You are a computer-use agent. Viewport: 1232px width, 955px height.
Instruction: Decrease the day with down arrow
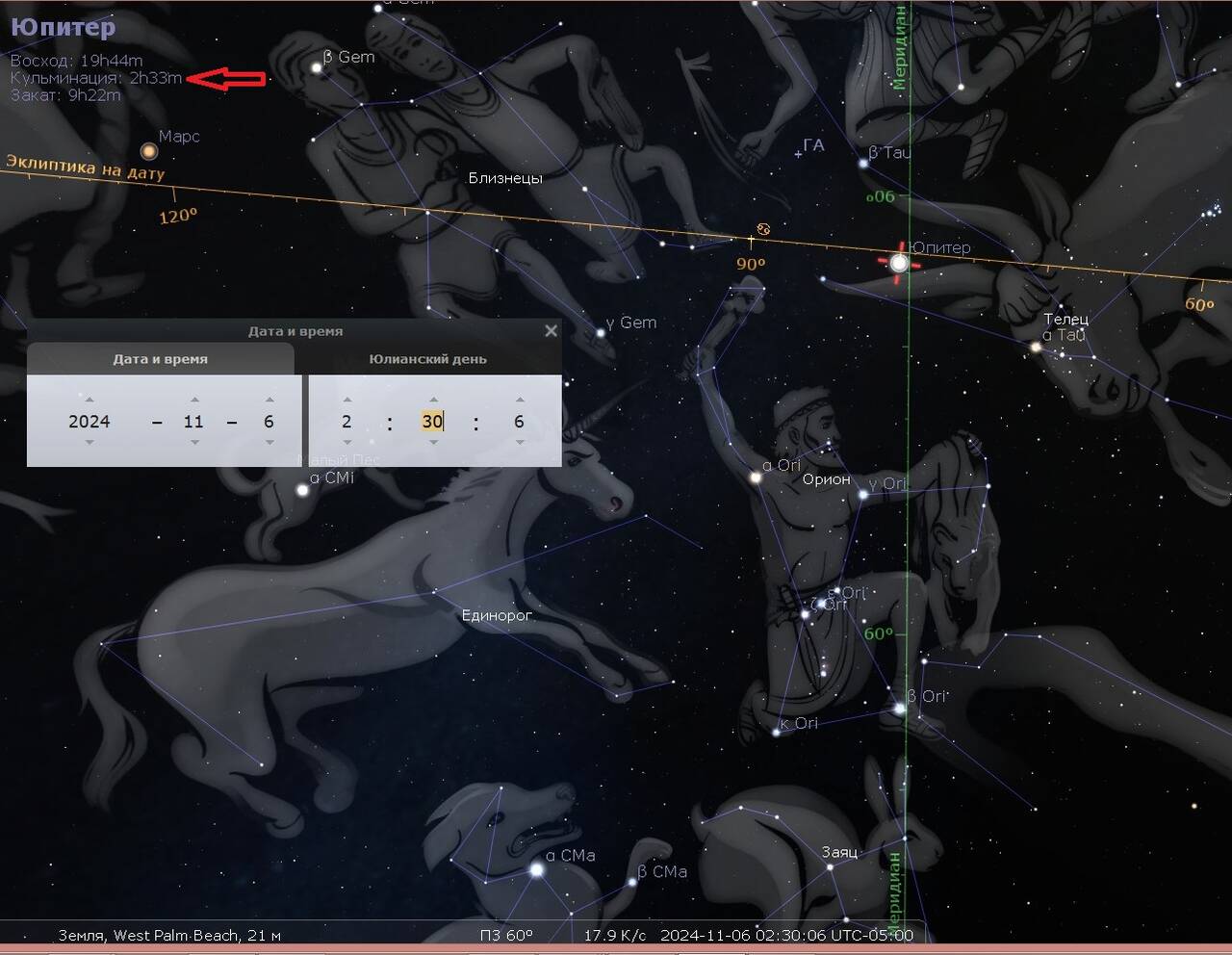pyautogui.click(x=269, y=443)
